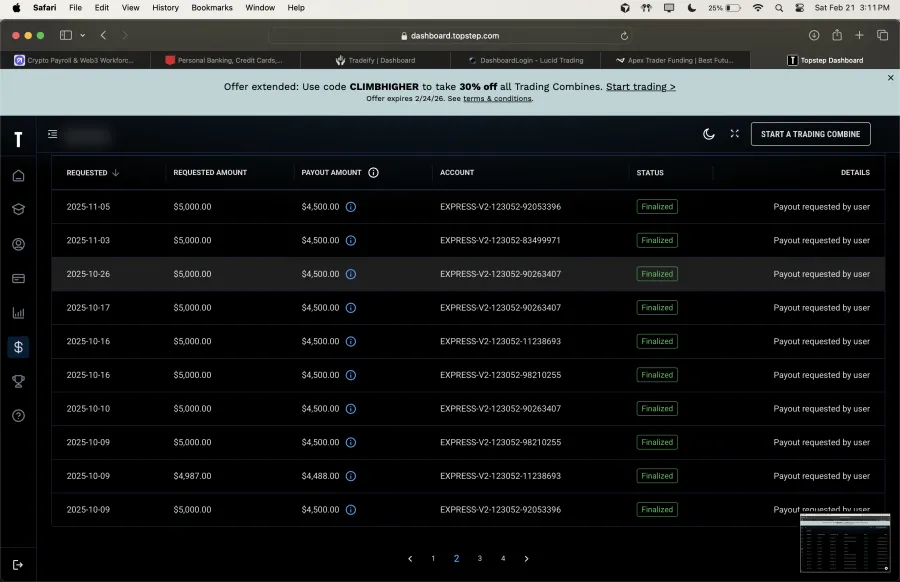
Task: Click the Topstep T logo
Action: [x=18, y=139]
